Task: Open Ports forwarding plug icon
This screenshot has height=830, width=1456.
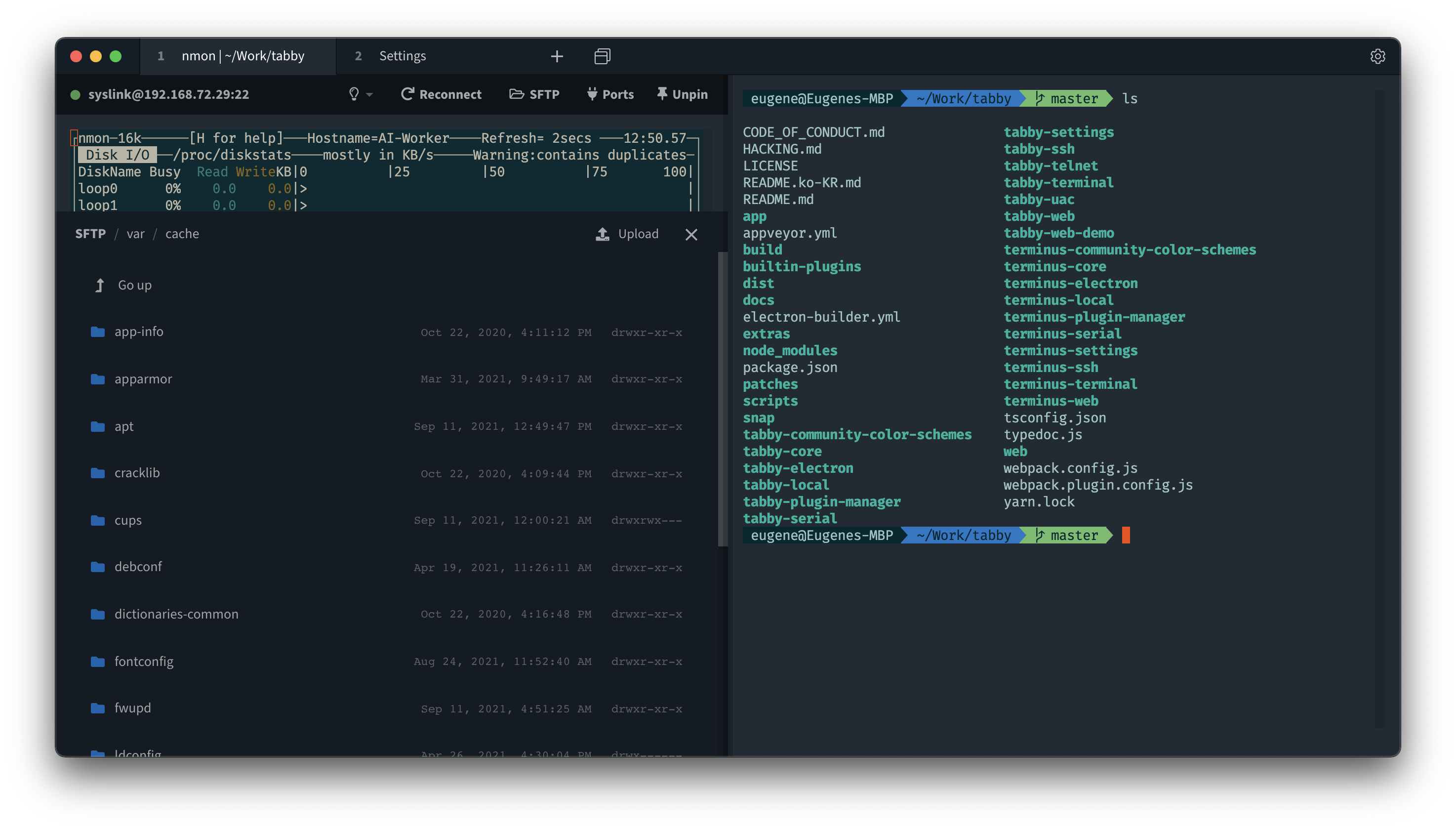Action: point(592,94)
